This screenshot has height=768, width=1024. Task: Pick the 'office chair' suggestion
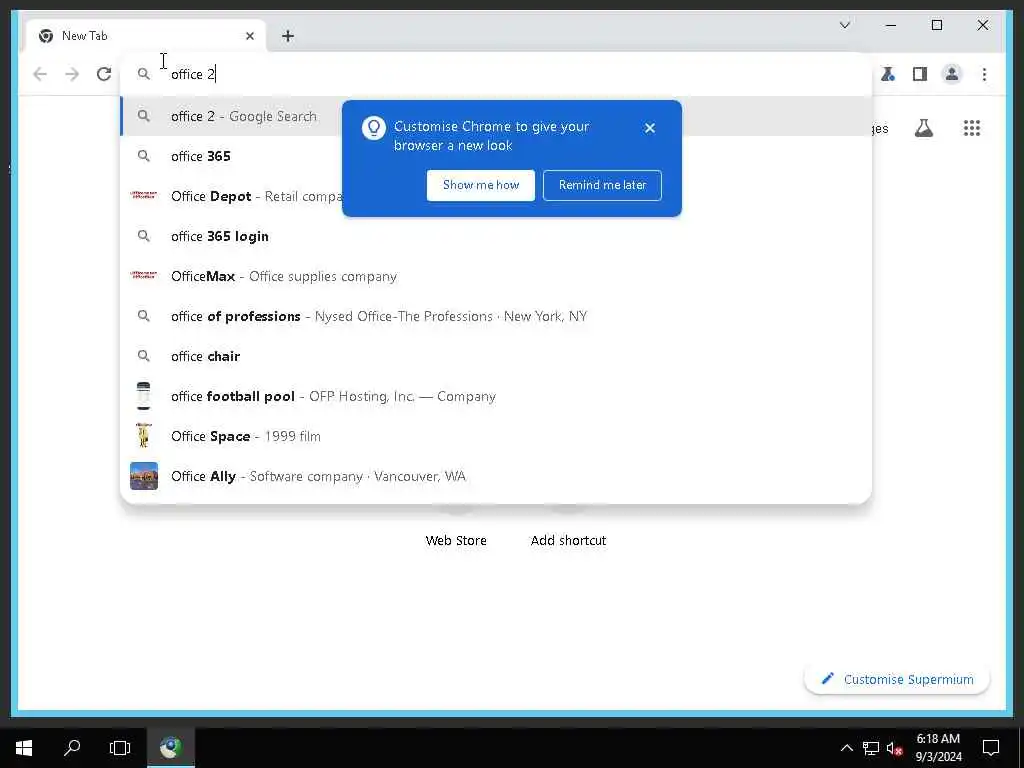pyautogui.click(x=496, y=356)
